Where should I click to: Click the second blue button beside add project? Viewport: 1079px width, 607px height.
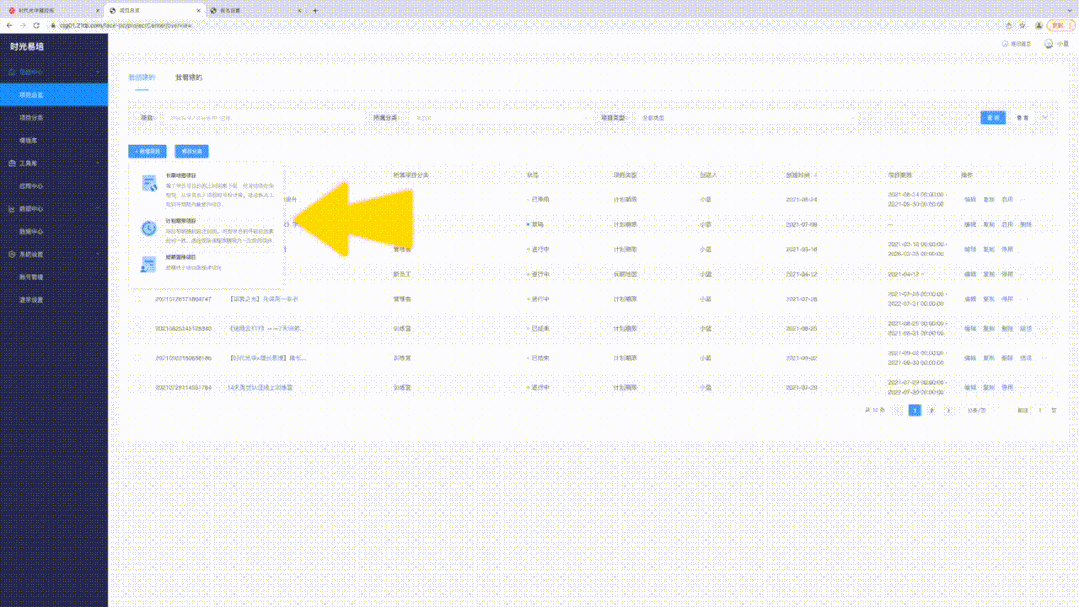[191, 151]
